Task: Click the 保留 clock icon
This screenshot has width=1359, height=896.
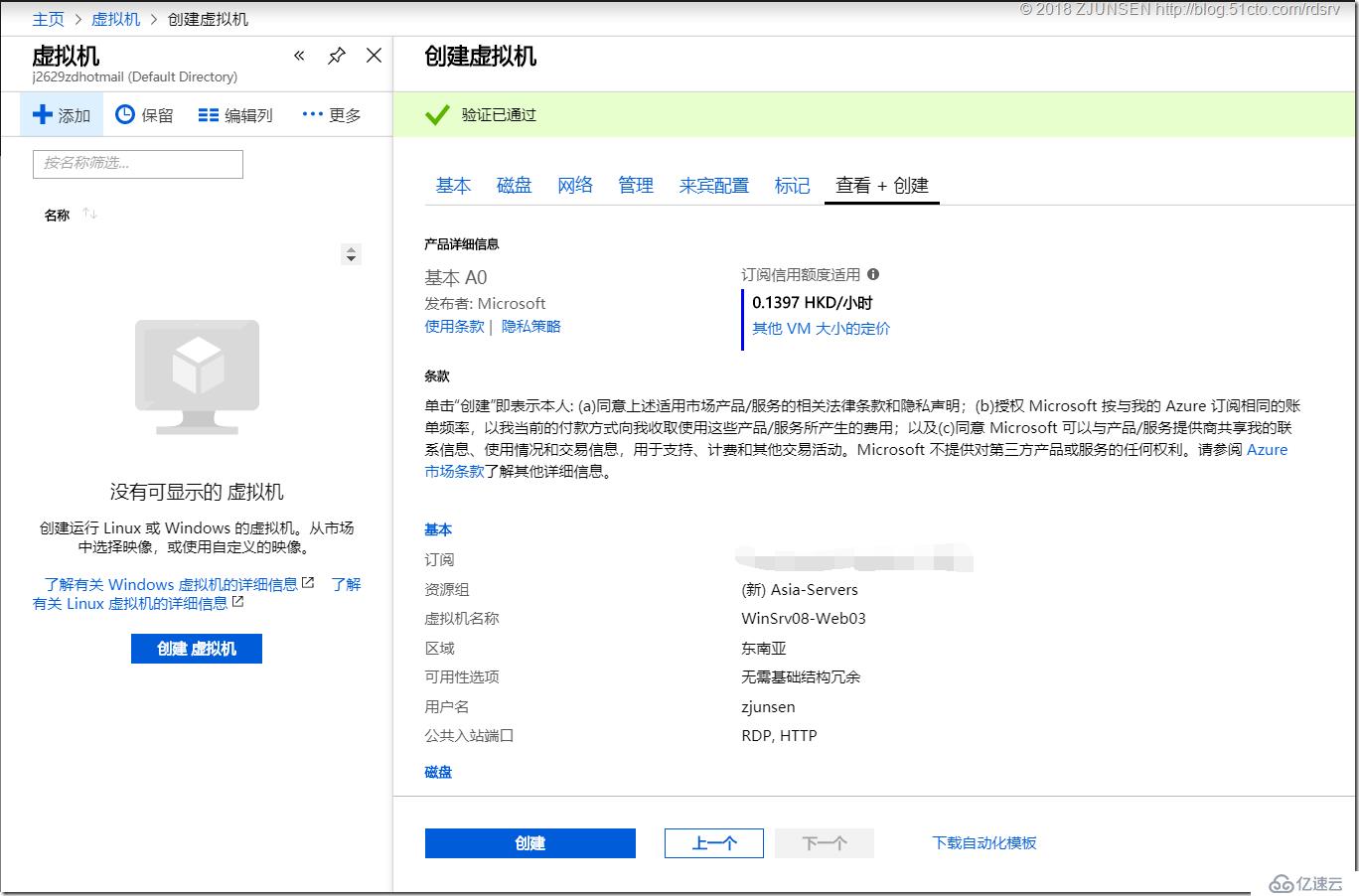Action: (x=125, y=114)
